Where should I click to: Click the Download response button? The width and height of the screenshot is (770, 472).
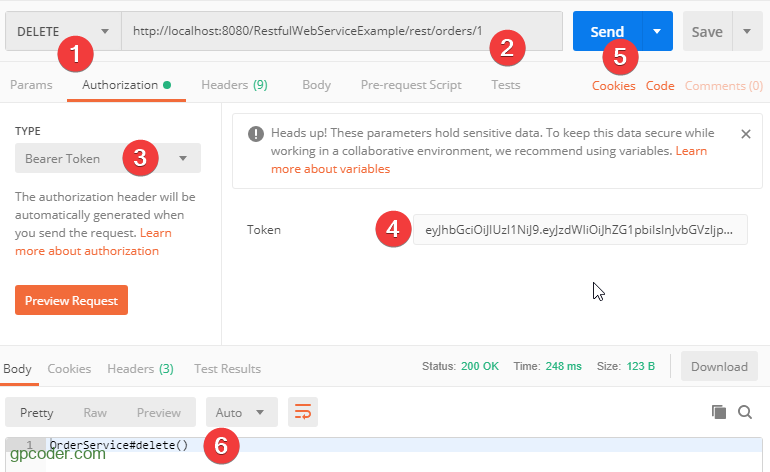[719, 366]
